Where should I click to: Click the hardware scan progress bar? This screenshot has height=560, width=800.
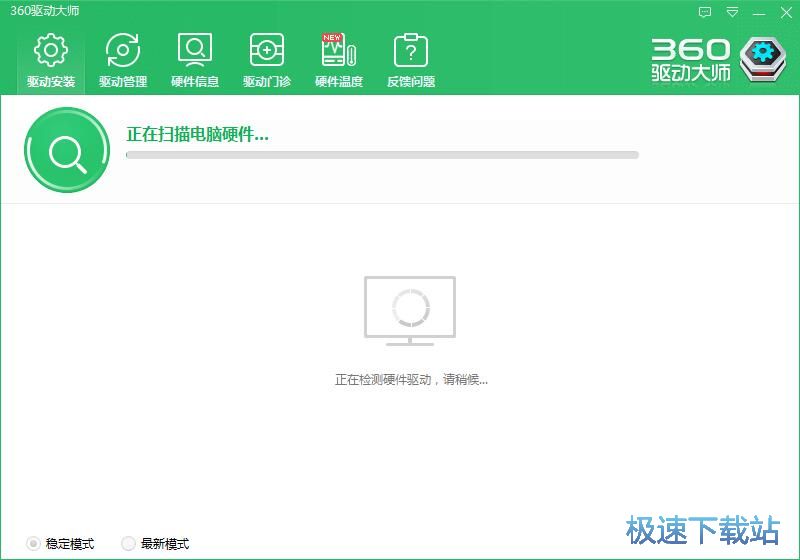(382, 155)
